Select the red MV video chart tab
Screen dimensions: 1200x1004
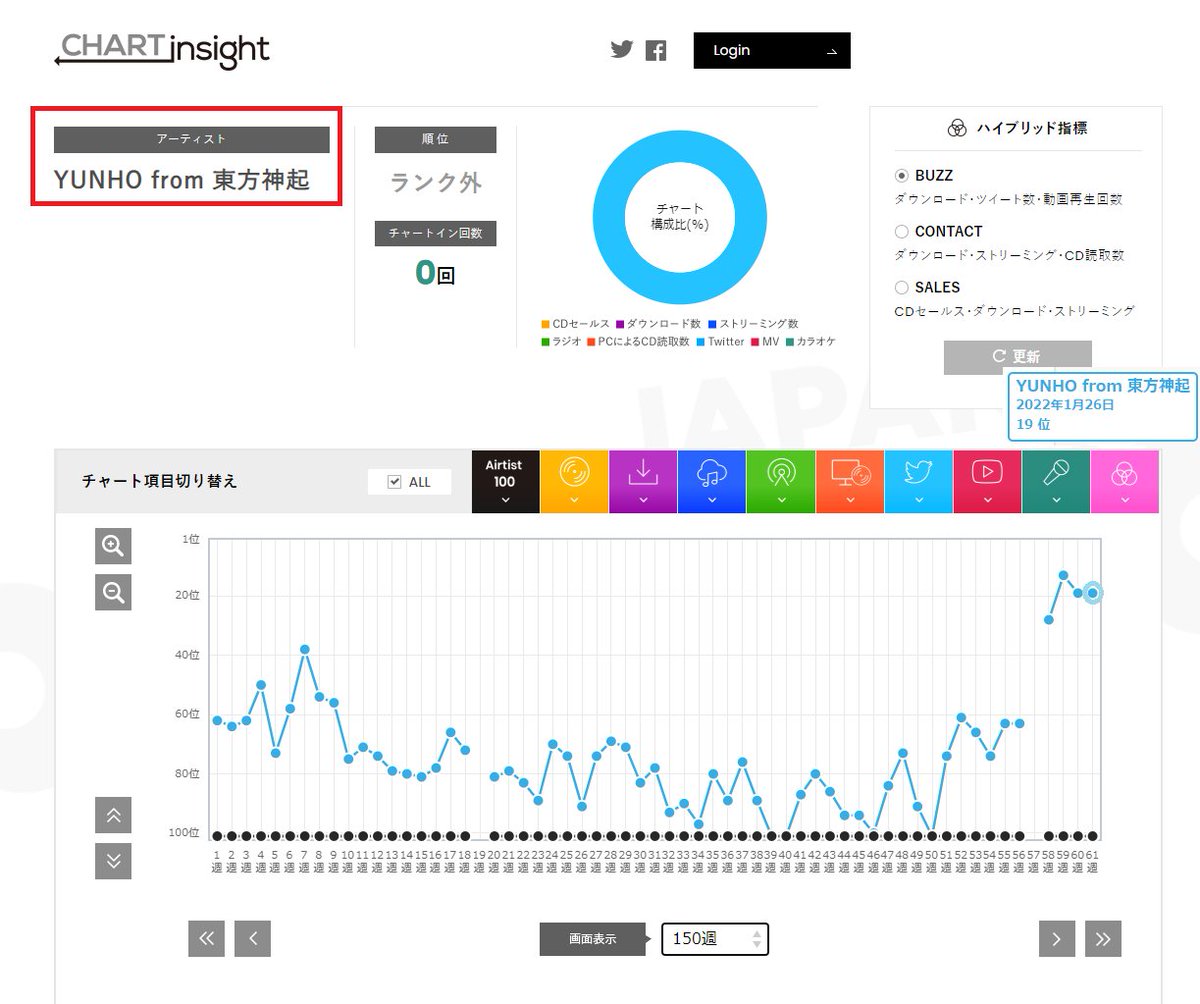coord(987,482)
